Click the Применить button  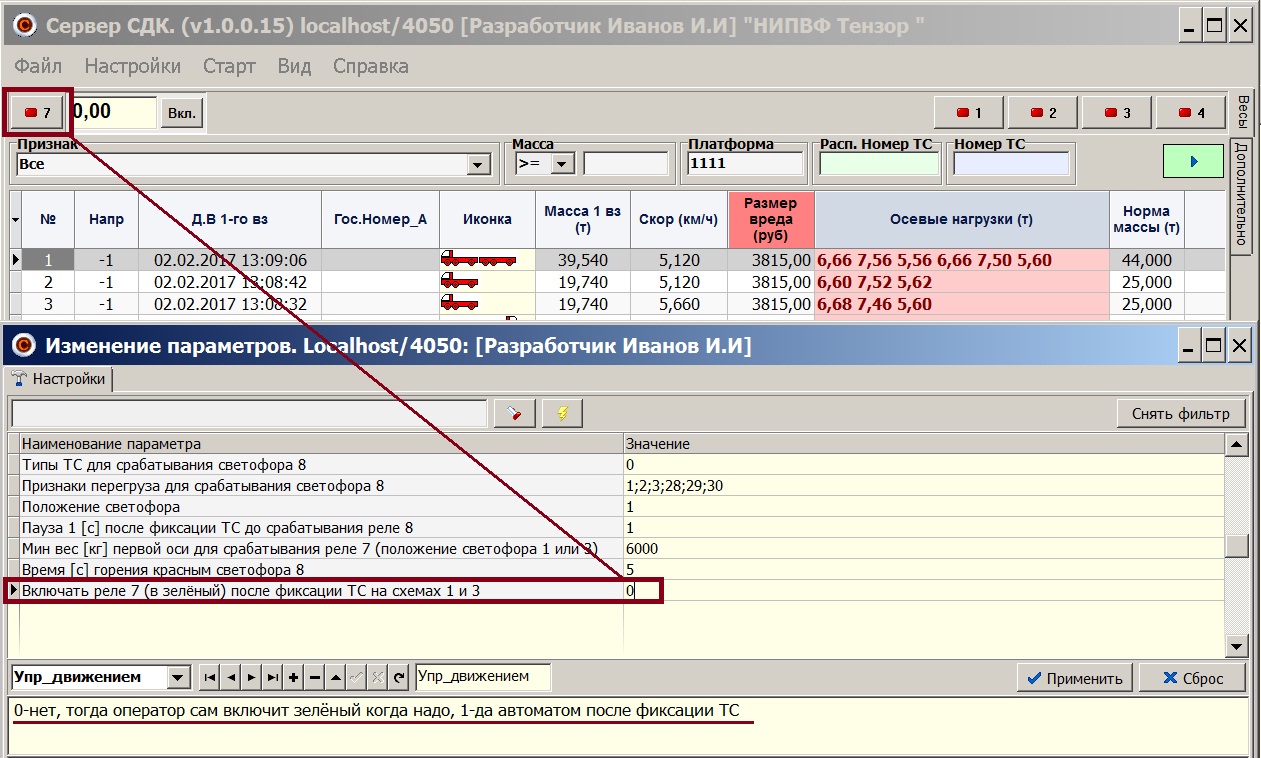pyautogui.click(x=1075, y=678)
